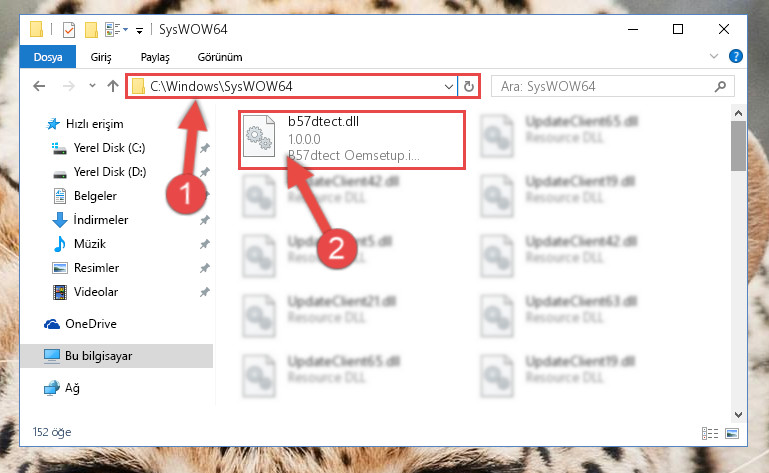Screen dimensions: 769x473
Task: Click the Back navigation arrow
Action: click(x=39, y=86)
